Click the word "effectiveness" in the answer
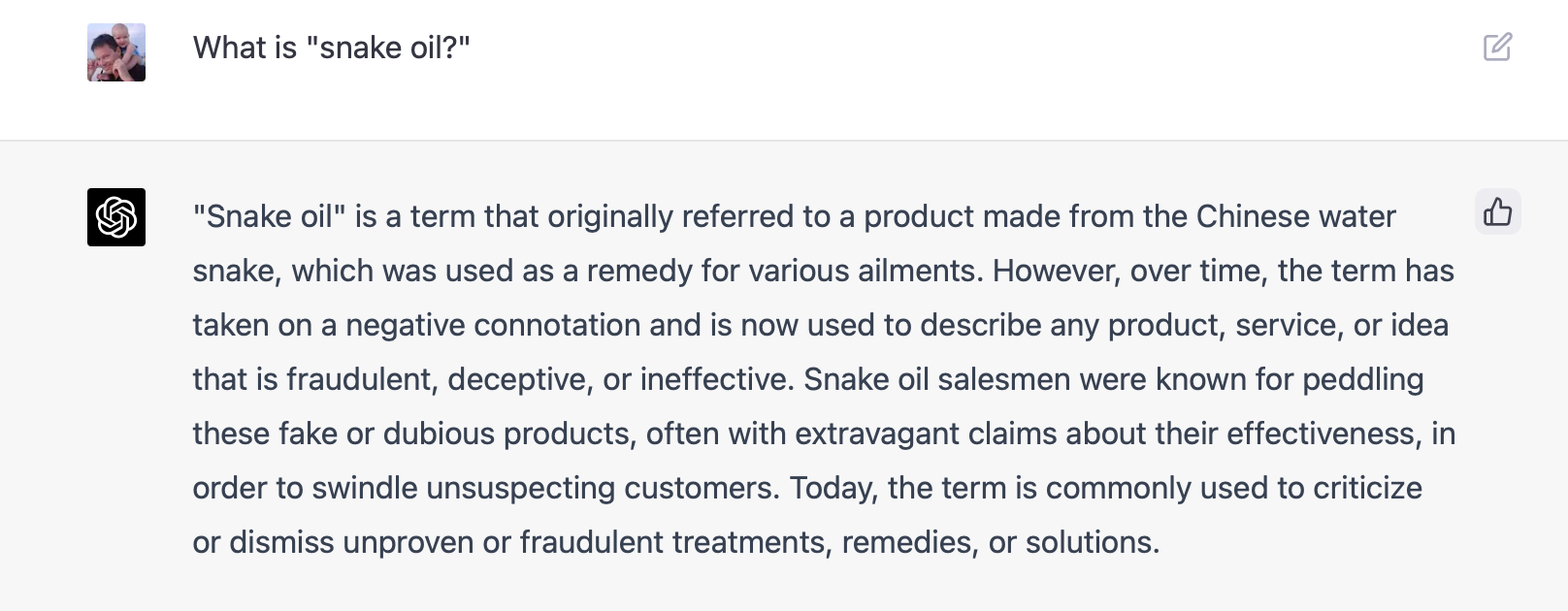Screen dimensions: 1568x611 click(1321, 434)
